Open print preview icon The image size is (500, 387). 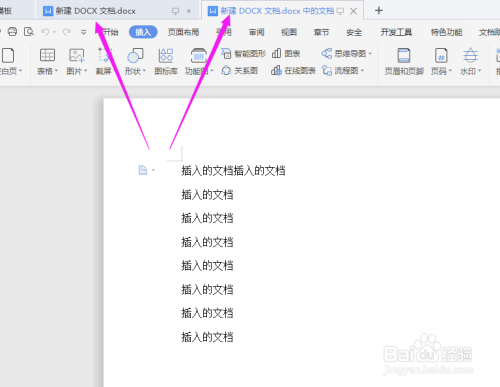(29, 32)
